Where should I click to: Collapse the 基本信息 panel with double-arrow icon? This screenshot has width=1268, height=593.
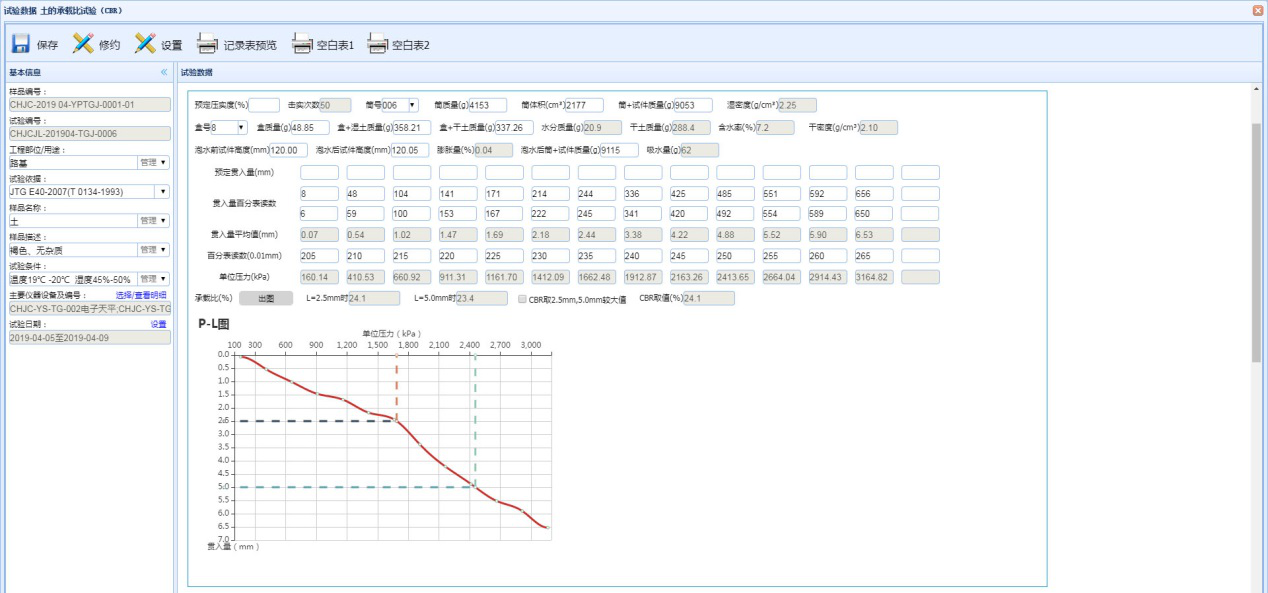164,72
